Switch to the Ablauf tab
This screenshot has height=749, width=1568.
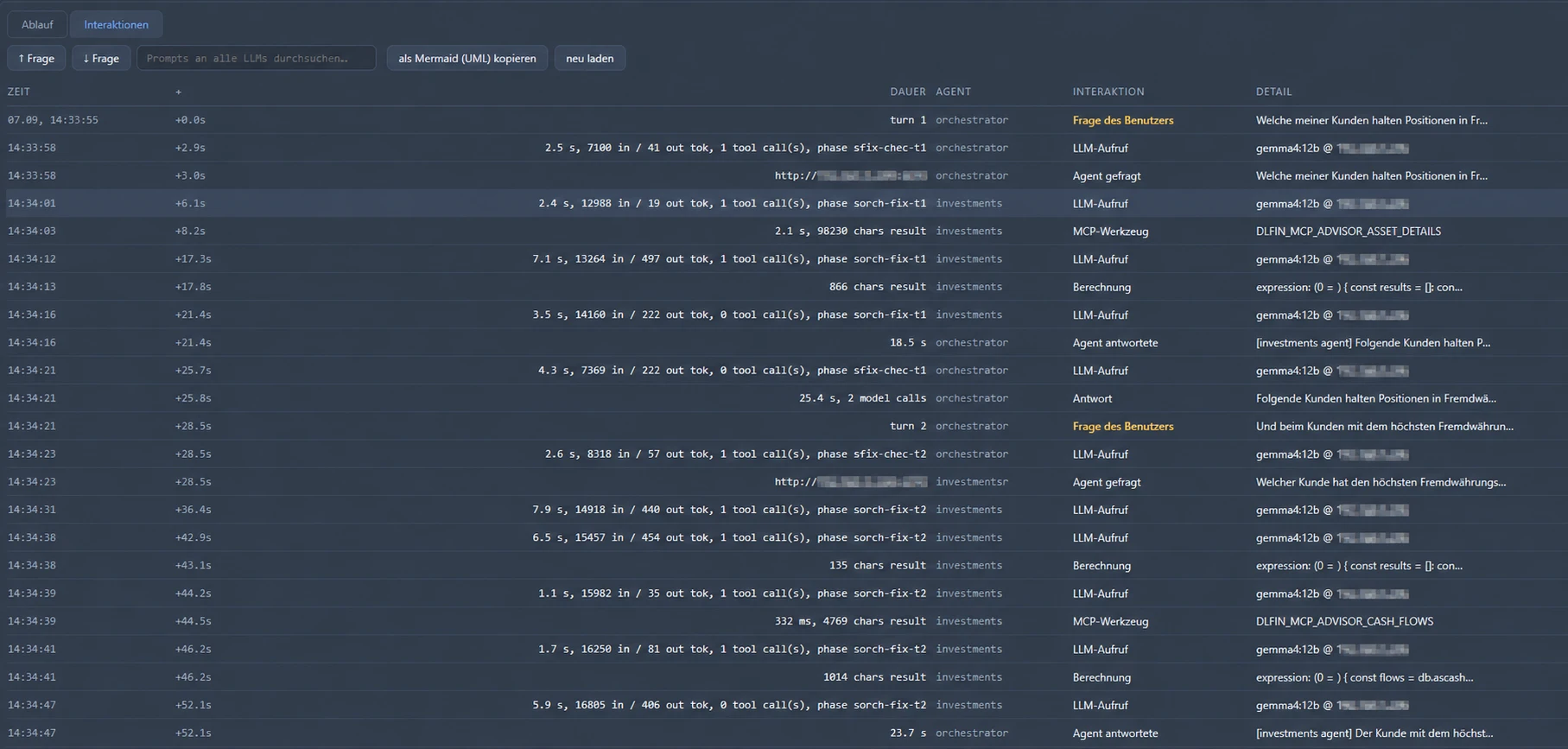[37, 24]
